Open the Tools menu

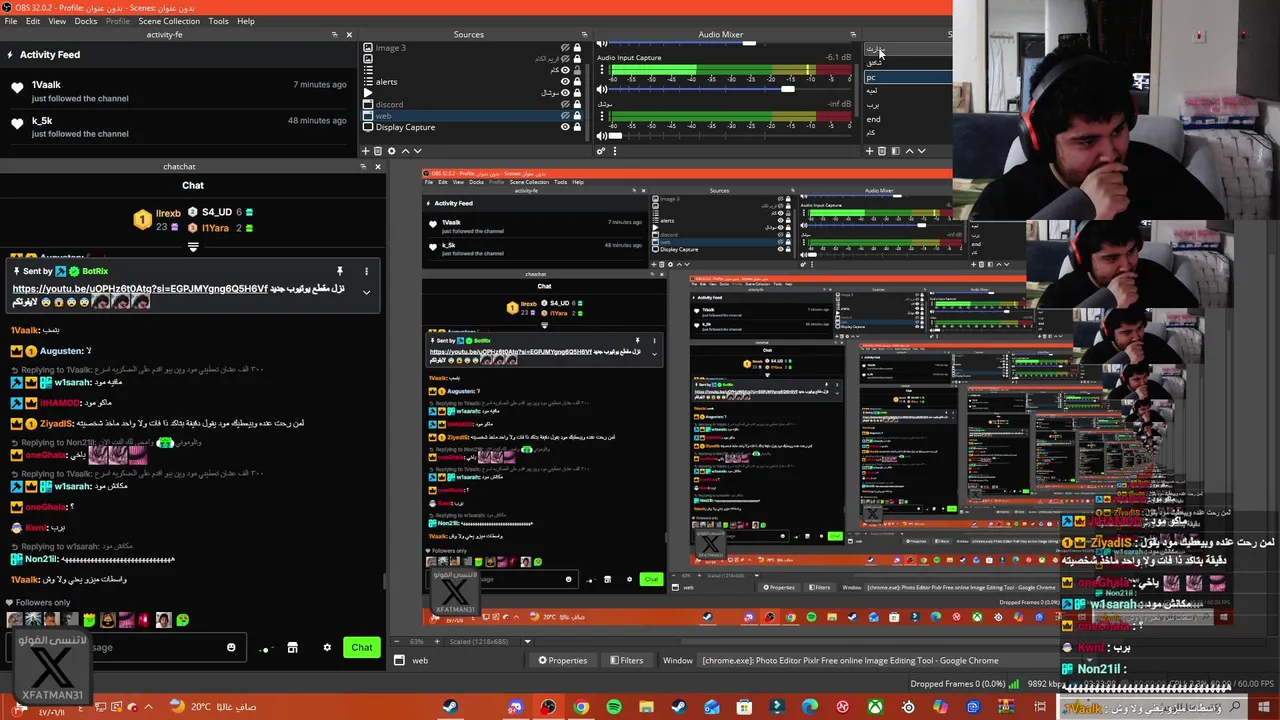(218, 21)
